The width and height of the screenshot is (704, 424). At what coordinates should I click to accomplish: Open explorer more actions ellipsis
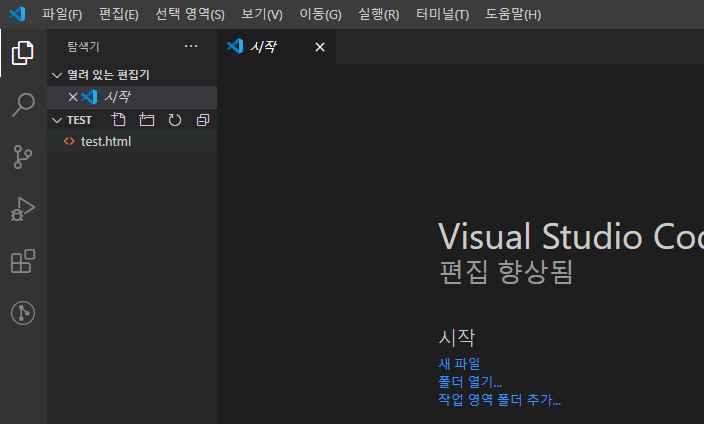191,46
